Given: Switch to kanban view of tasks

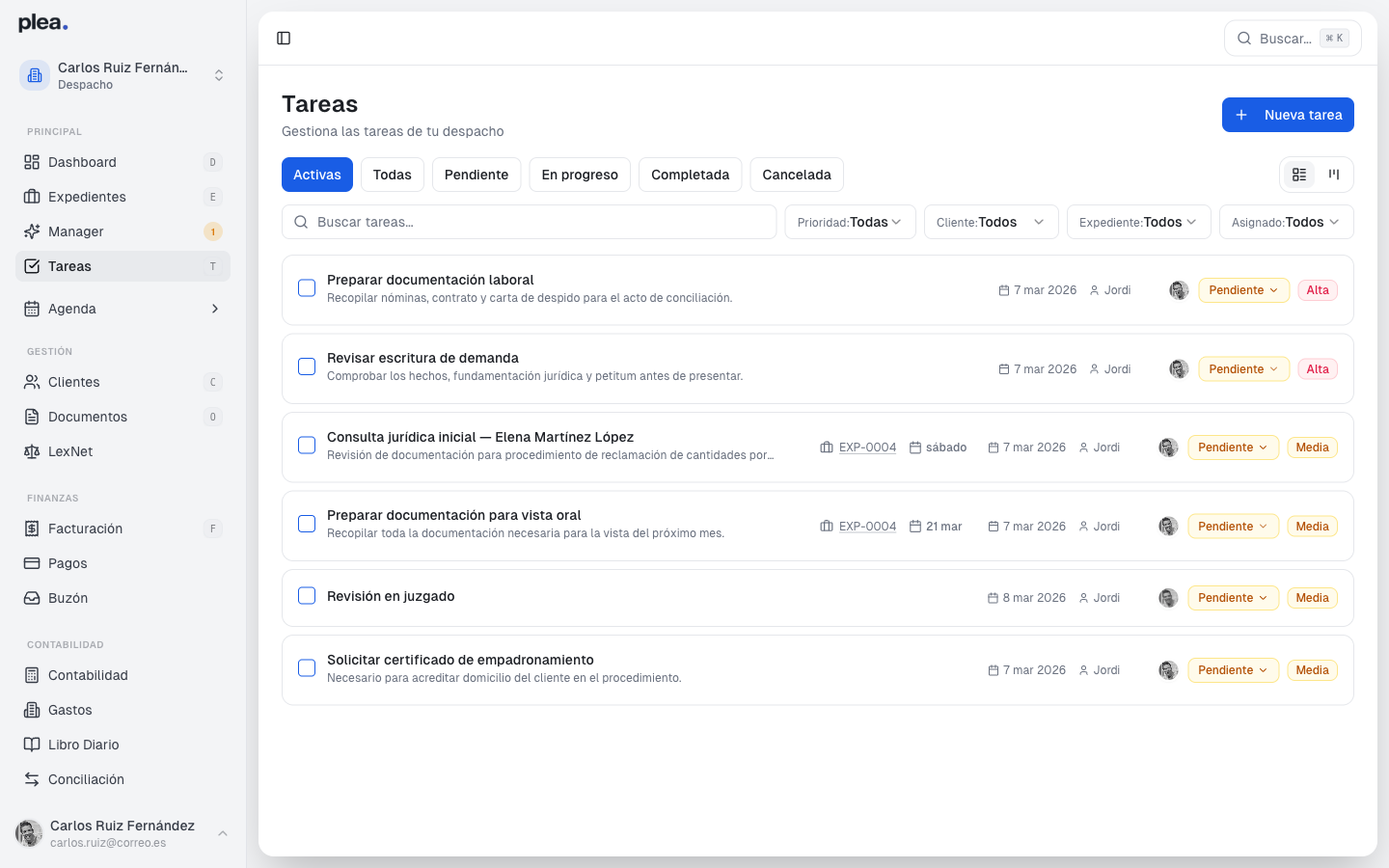Looking at the screenshot, I should coord(1334,175).
